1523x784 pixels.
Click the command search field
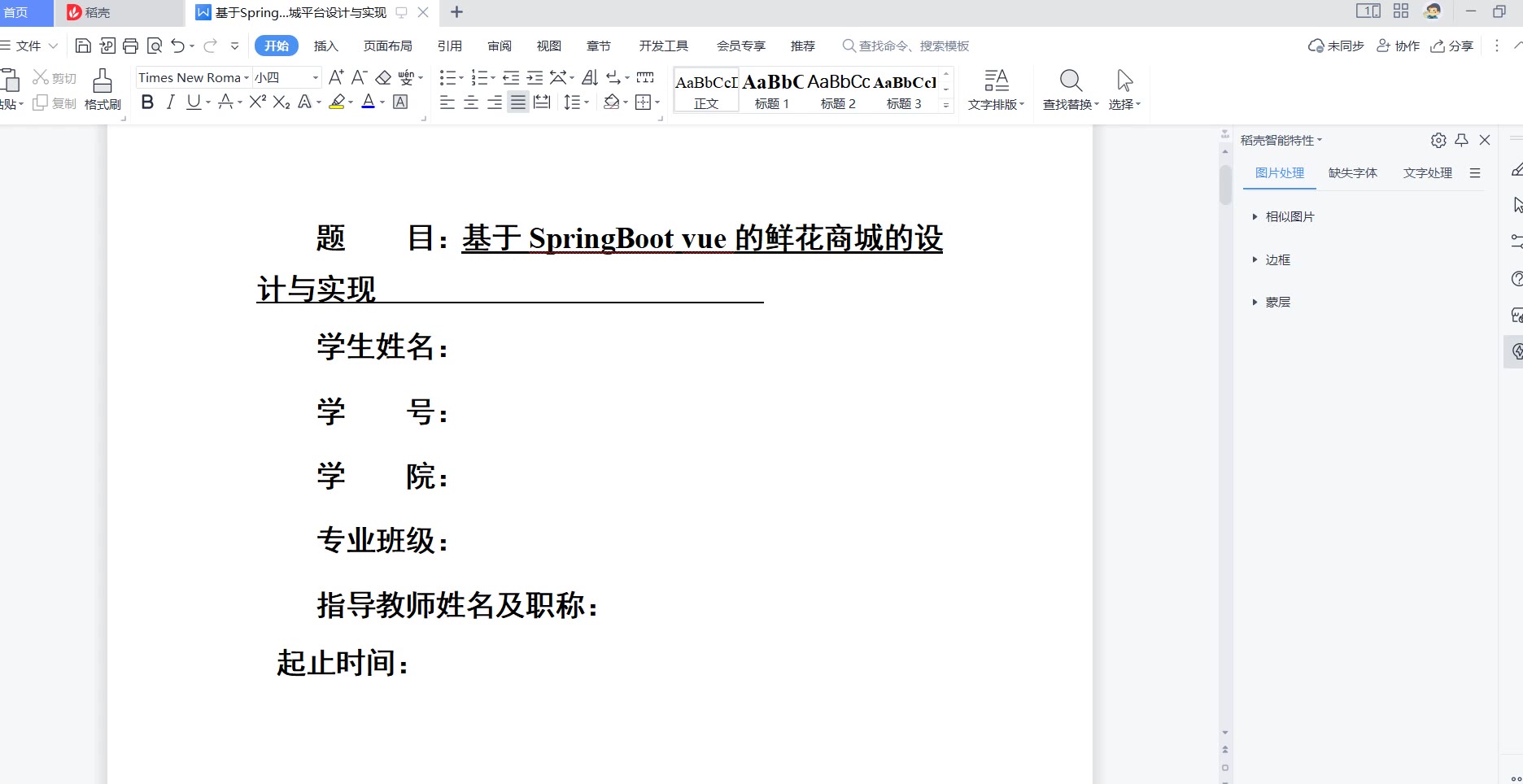(906, 46)
